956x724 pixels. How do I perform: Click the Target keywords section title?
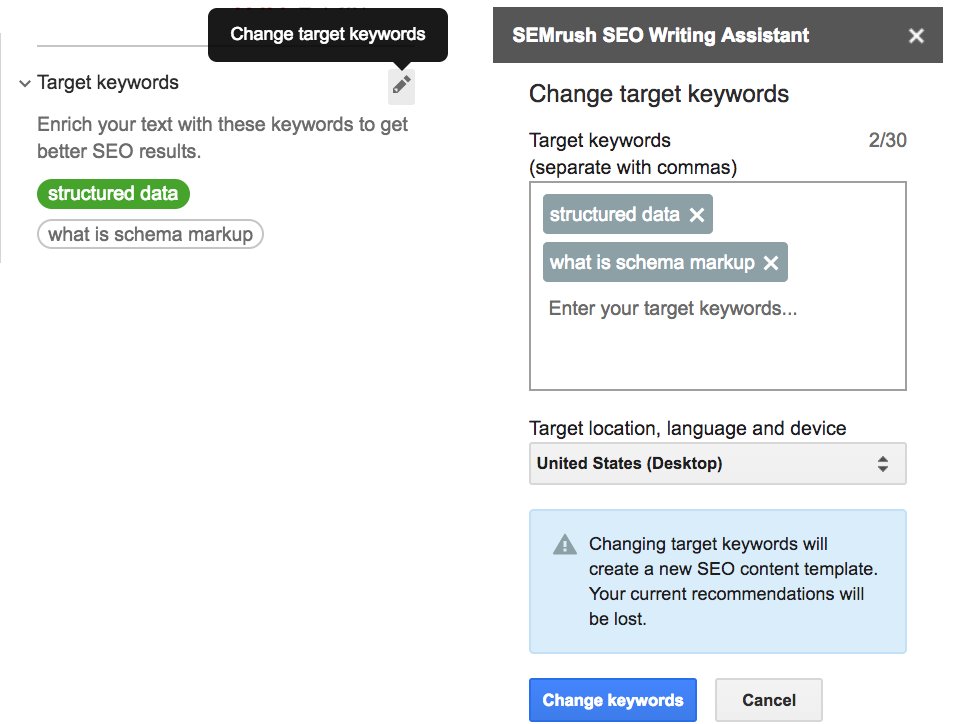click(108, 82)
